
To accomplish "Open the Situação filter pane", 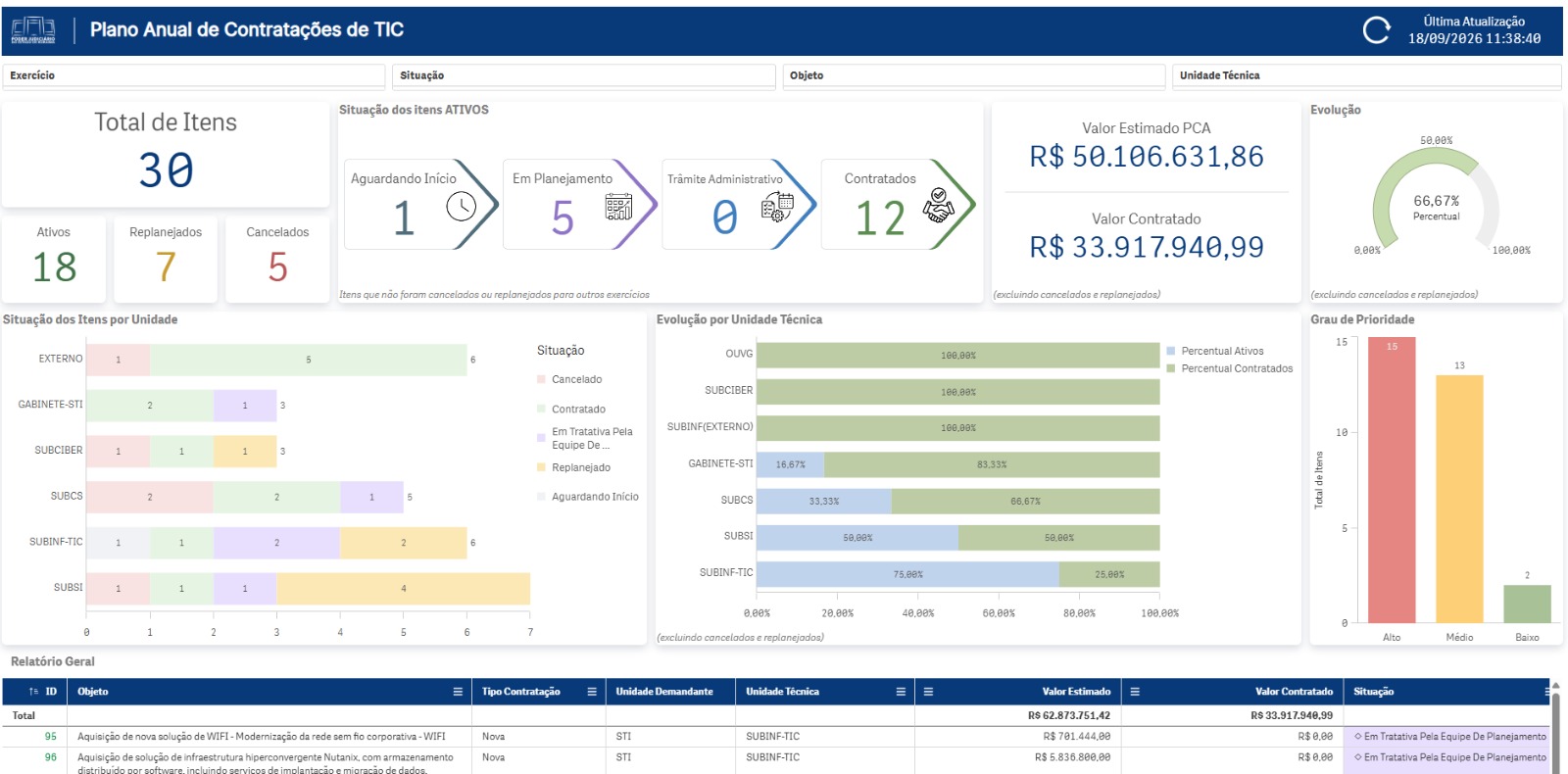I will (584, 75).
